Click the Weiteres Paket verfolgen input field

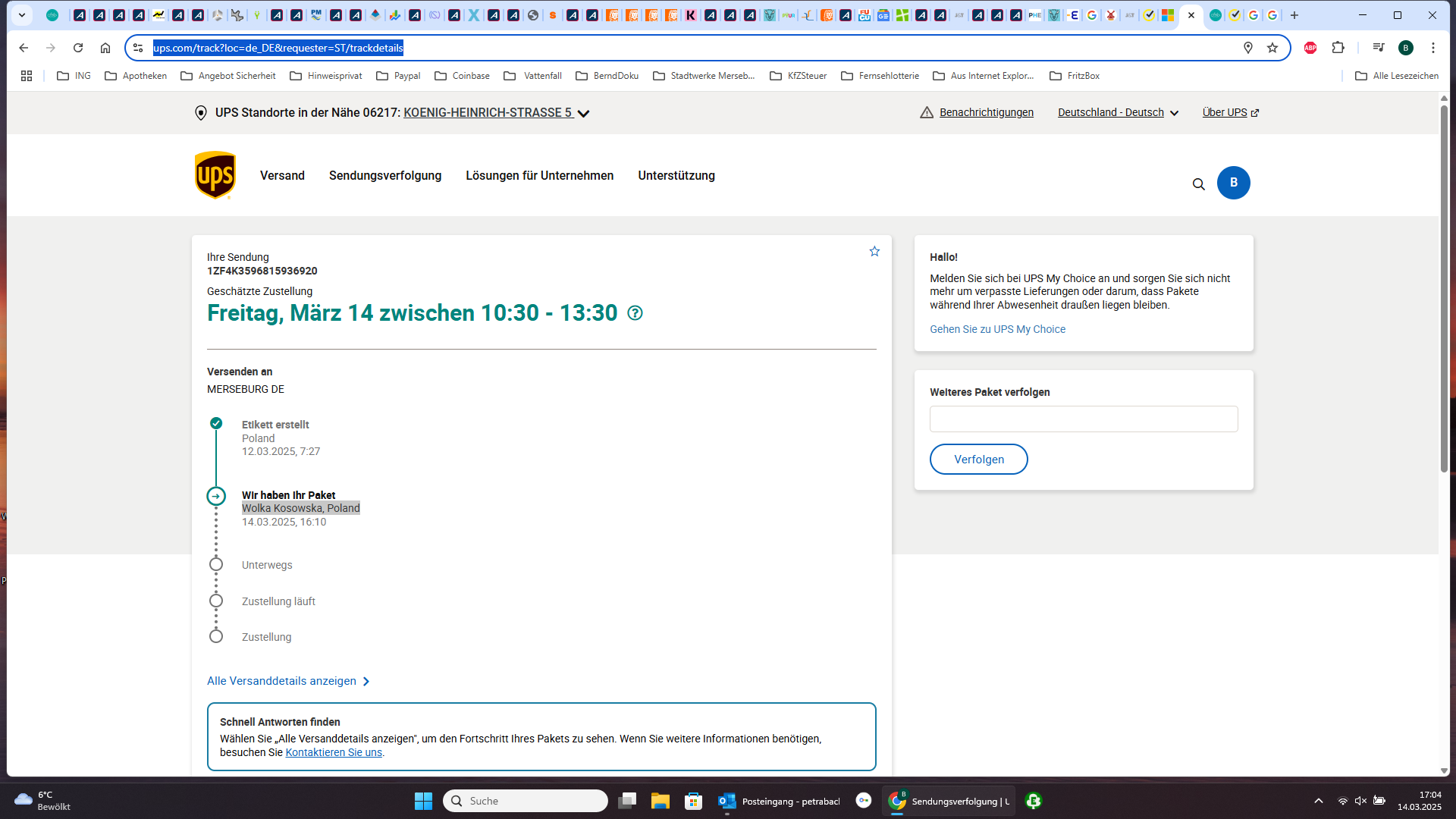1084,419
